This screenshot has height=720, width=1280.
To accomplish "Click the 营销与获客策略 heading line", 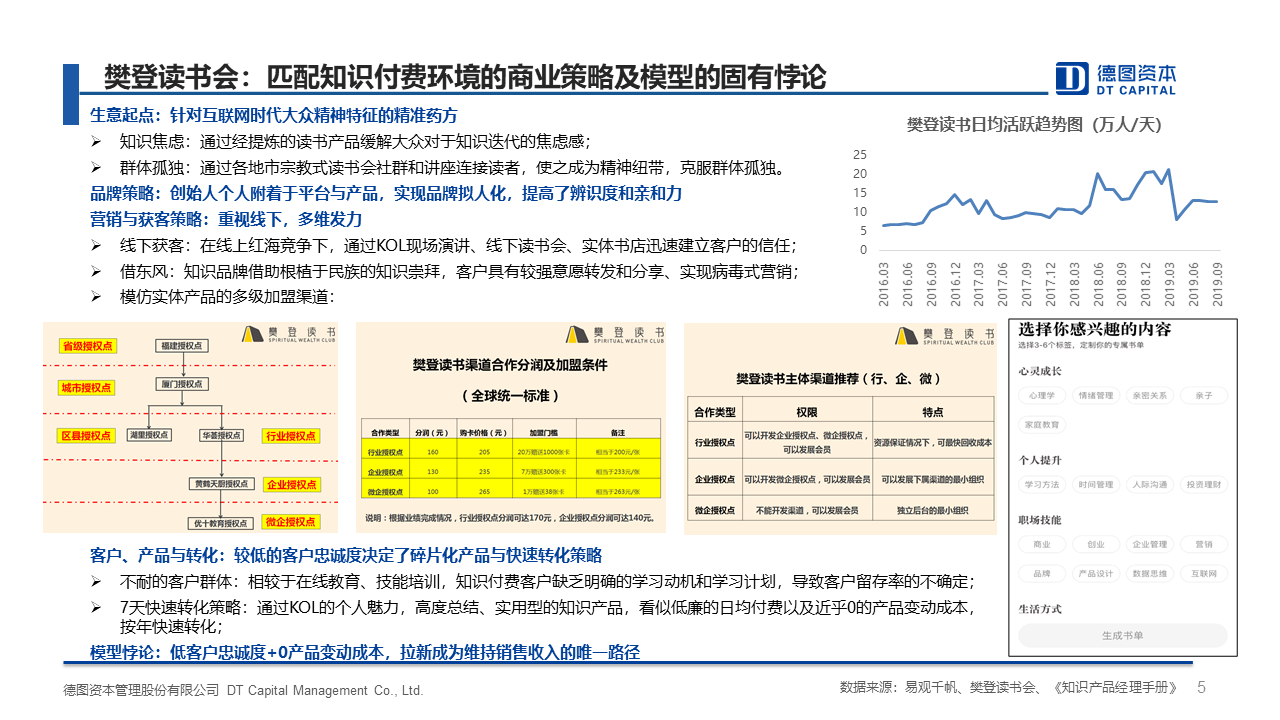I will pos(226,219).
